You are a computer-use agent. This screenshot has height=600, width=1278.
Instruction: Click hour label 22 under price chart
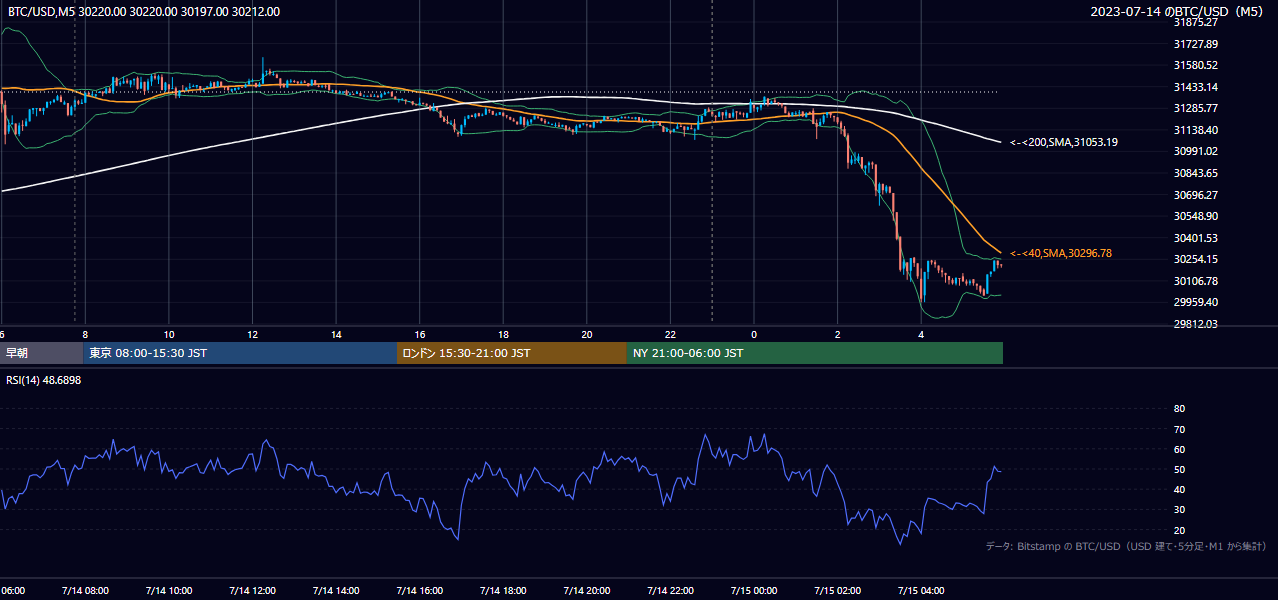coord(670,334)
